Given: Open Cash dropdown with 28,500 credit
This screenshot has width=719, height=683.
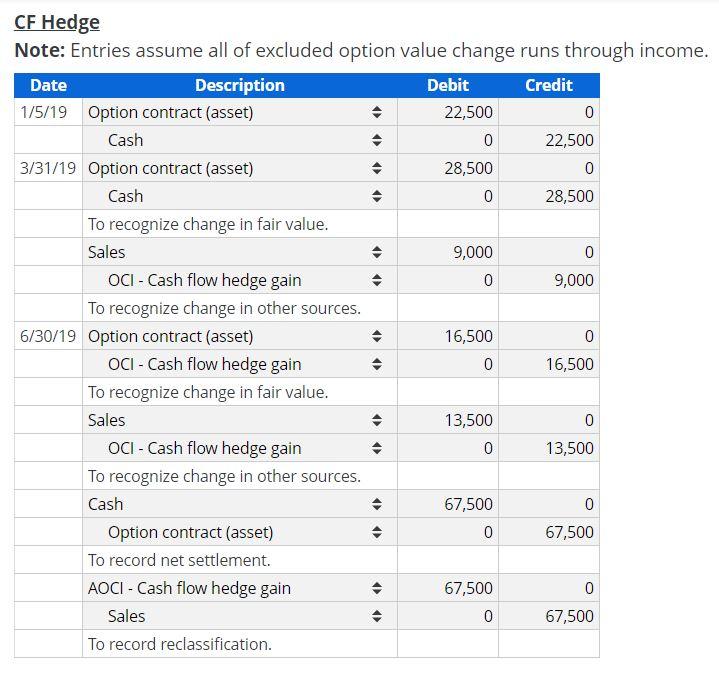Looking at the screenshot, I should [240, 196].
